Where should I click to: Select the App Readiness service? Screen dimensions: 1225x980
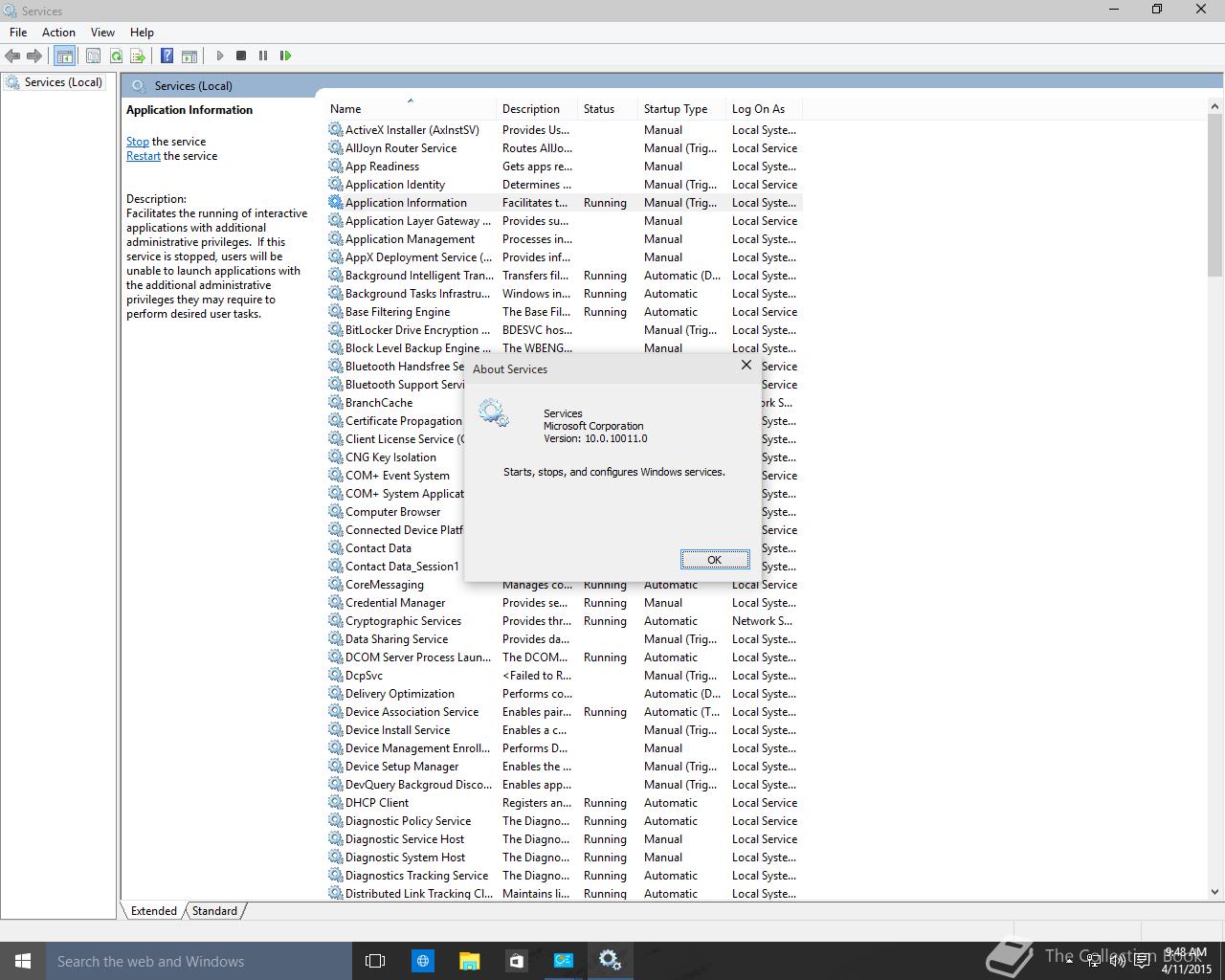coord(564,167)
